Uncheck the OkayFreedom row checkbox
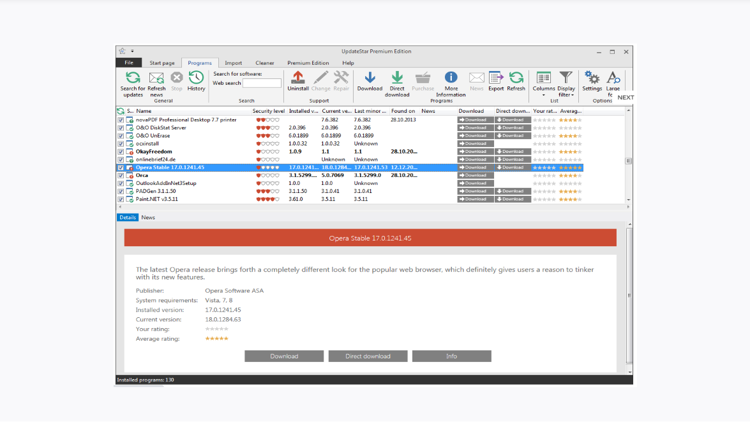Viewport: 750px width, 422px height. (121, 152)
